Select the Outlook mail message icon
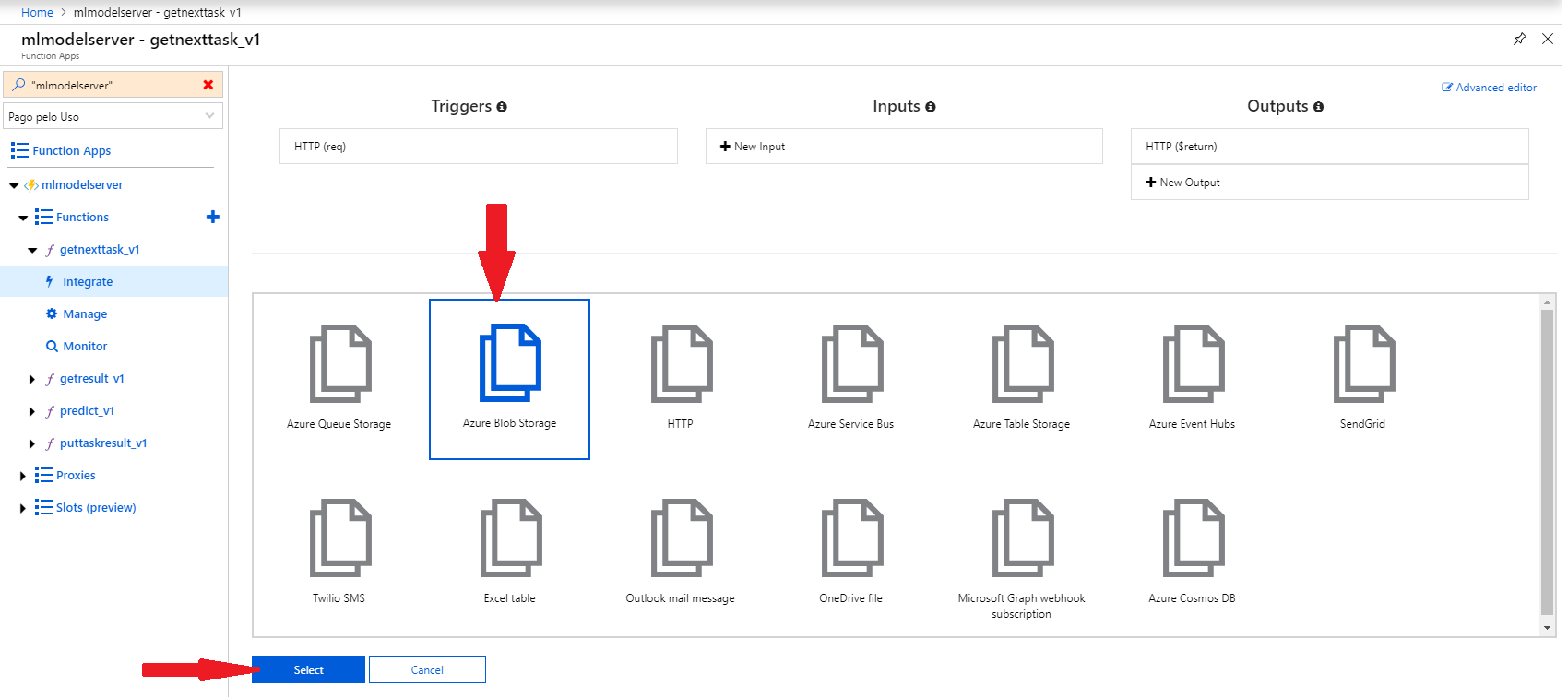Viewport: 1568px width, 697px height. pyautogui.click(x=682, y=538)
